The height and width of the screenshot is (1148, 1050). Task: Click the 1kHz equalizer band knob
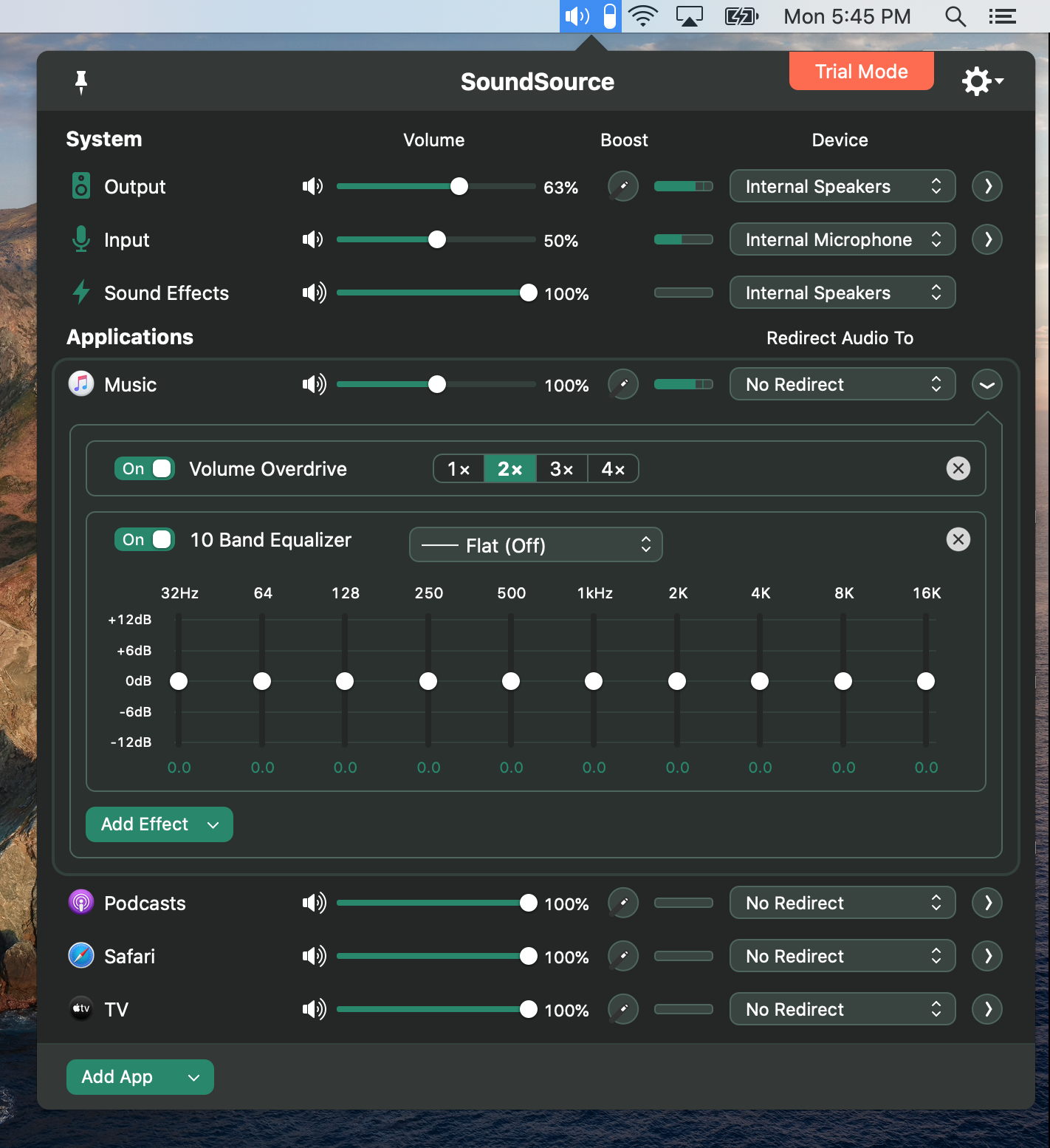pos(594,681)
